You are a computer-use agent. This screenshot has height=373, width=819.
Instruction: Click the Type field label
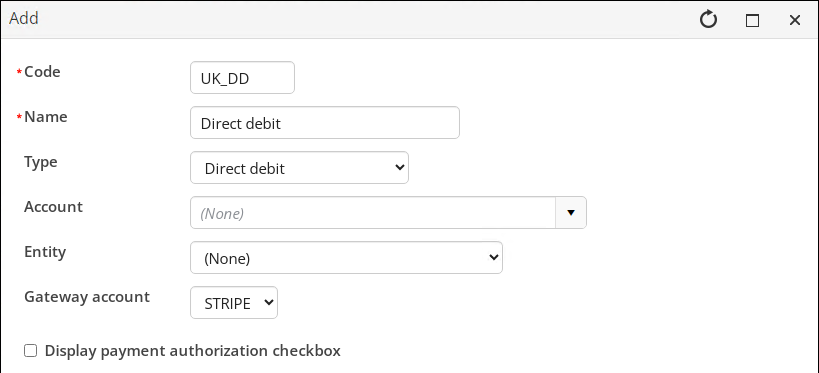pos(41,162)
